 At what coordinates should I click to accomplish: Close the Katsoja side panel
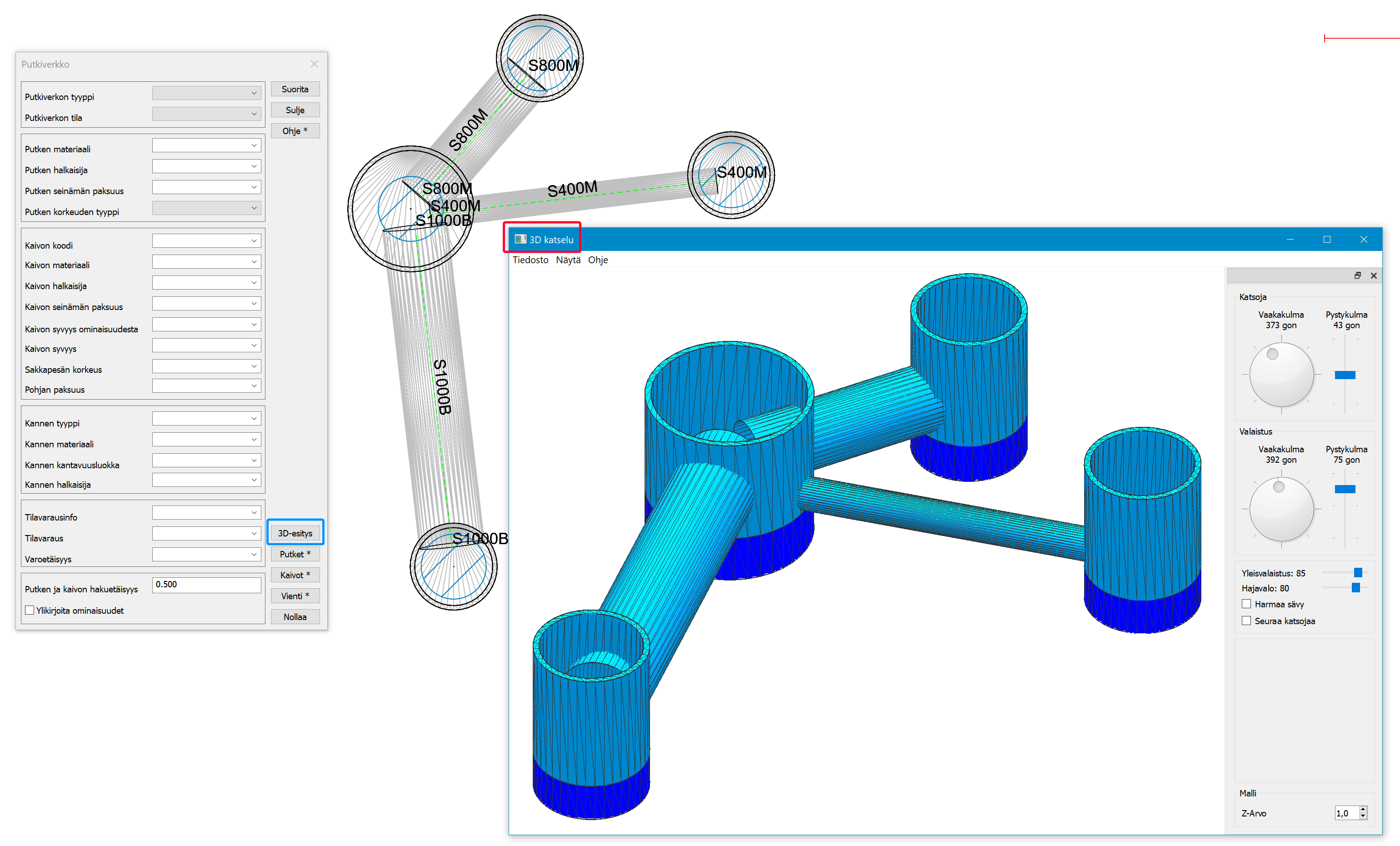tap(1373, 275)
